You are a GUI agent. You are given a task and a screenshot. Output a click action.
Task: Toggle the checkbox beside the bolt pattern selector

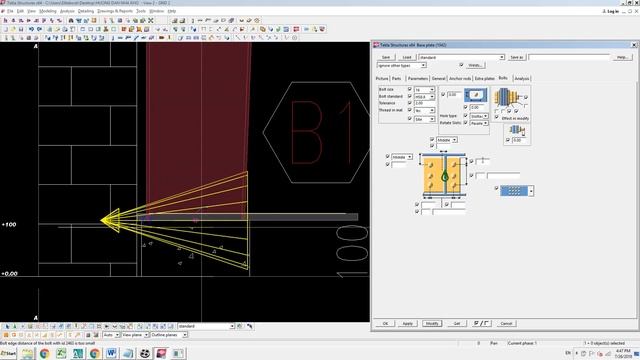coord(496,188)
